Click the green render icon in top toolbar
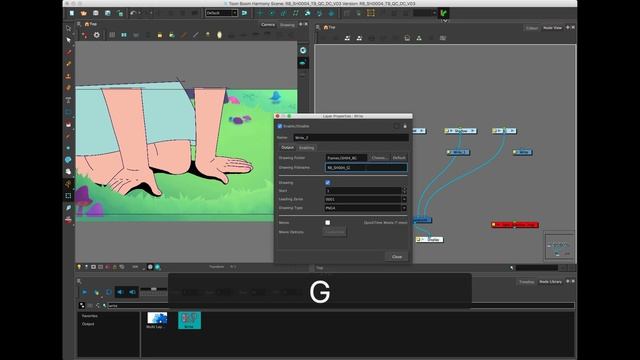 [x=444, y=13]
